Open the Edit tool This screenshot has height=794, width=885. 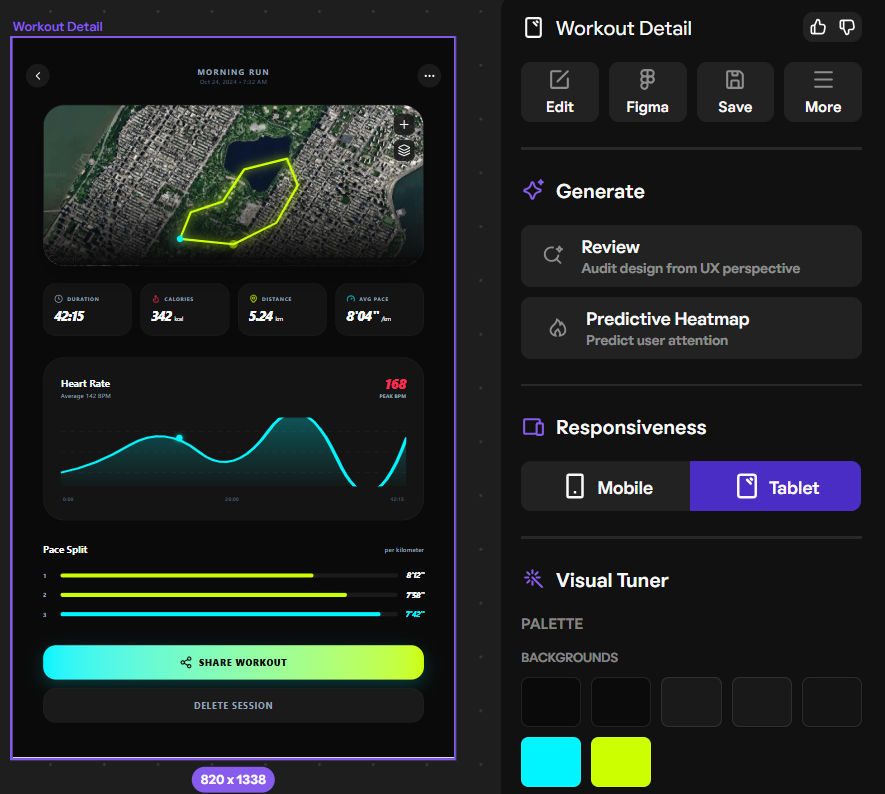pos(560,92)
